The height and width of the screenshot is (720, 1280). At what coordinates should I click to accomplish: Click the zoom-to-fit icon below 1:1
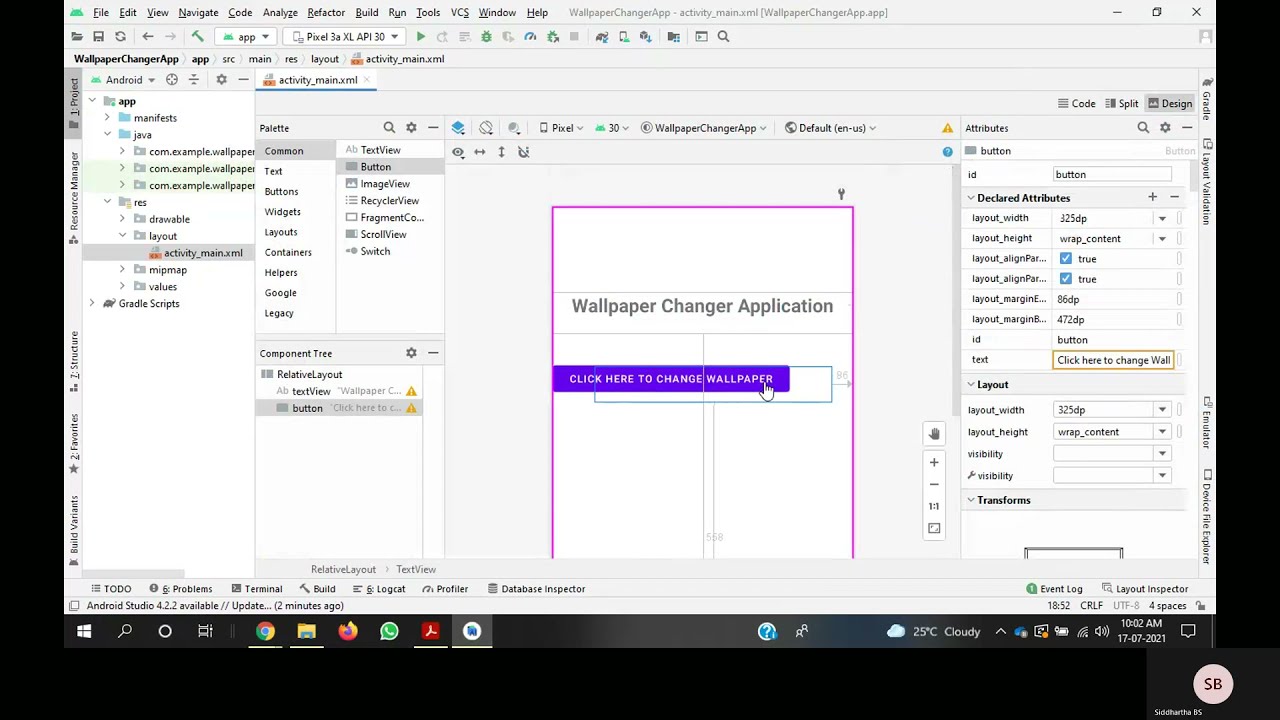pos(934,528)
